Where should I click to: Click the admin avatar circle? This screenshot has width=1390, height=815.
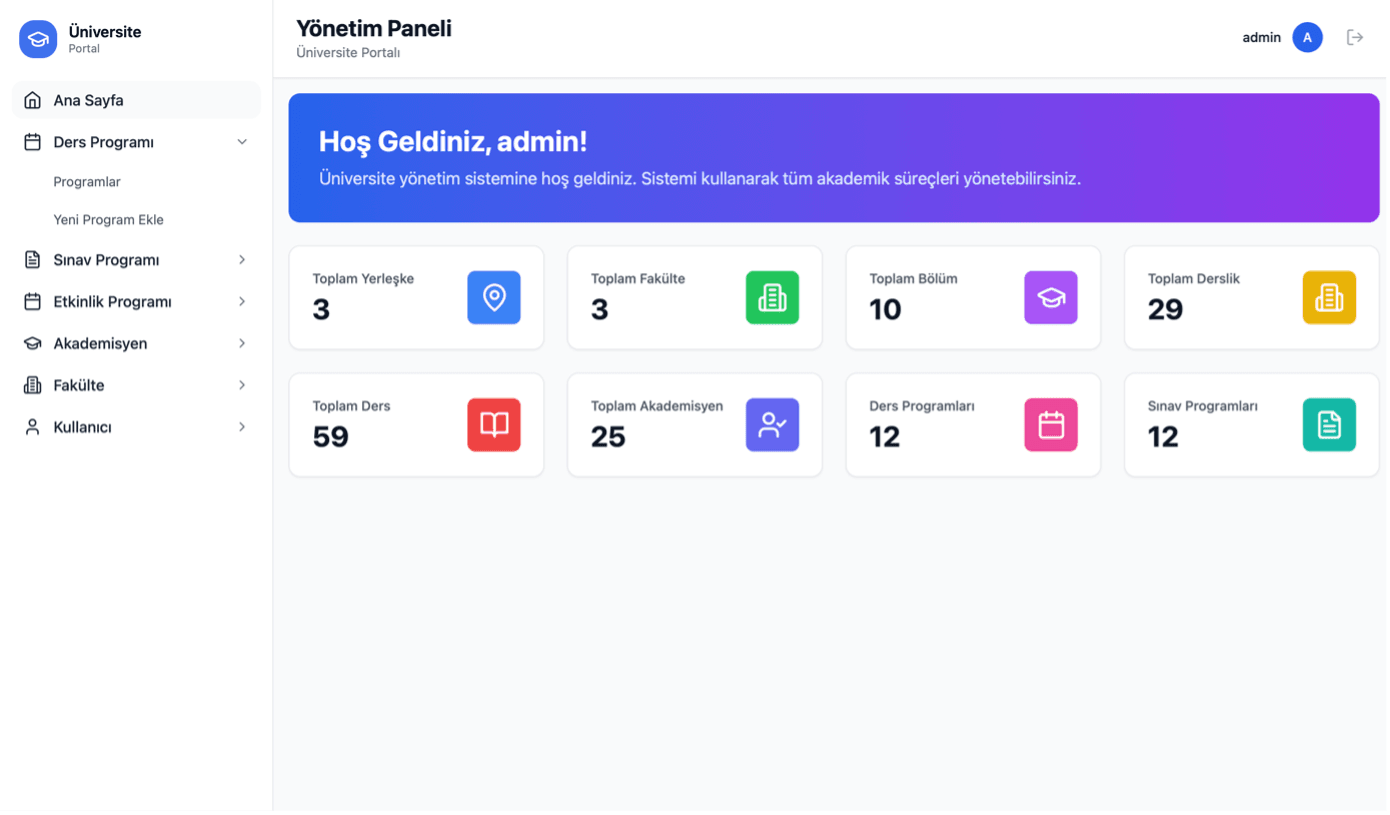click(x=1307, y=37)
